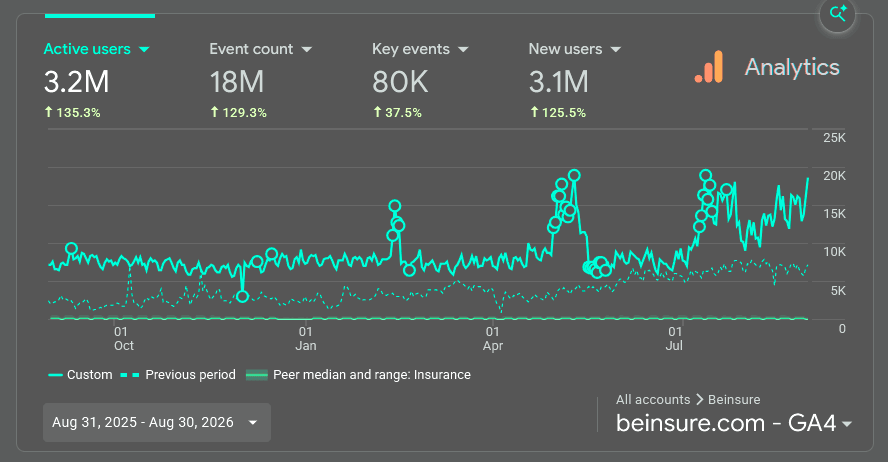Open the date range Aug 31, 2025 dropdown

coord(157,422)
